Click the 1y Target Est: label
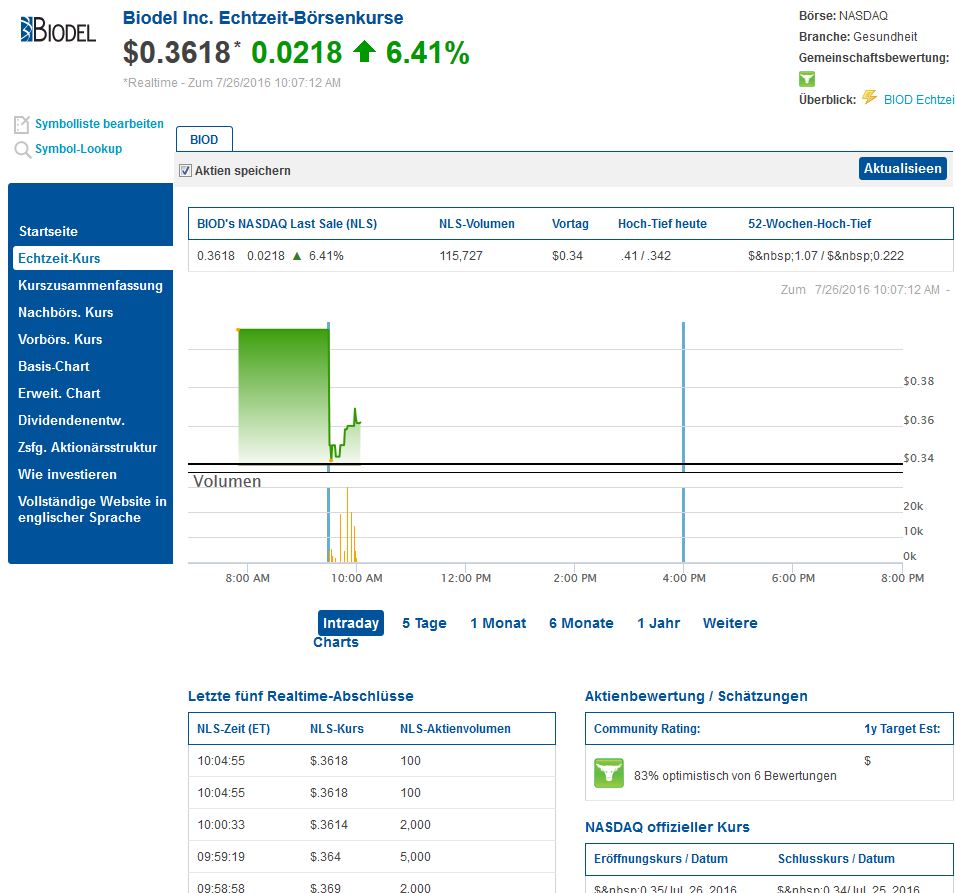Screen dimensions: 955x893 (x=902, y=729)
